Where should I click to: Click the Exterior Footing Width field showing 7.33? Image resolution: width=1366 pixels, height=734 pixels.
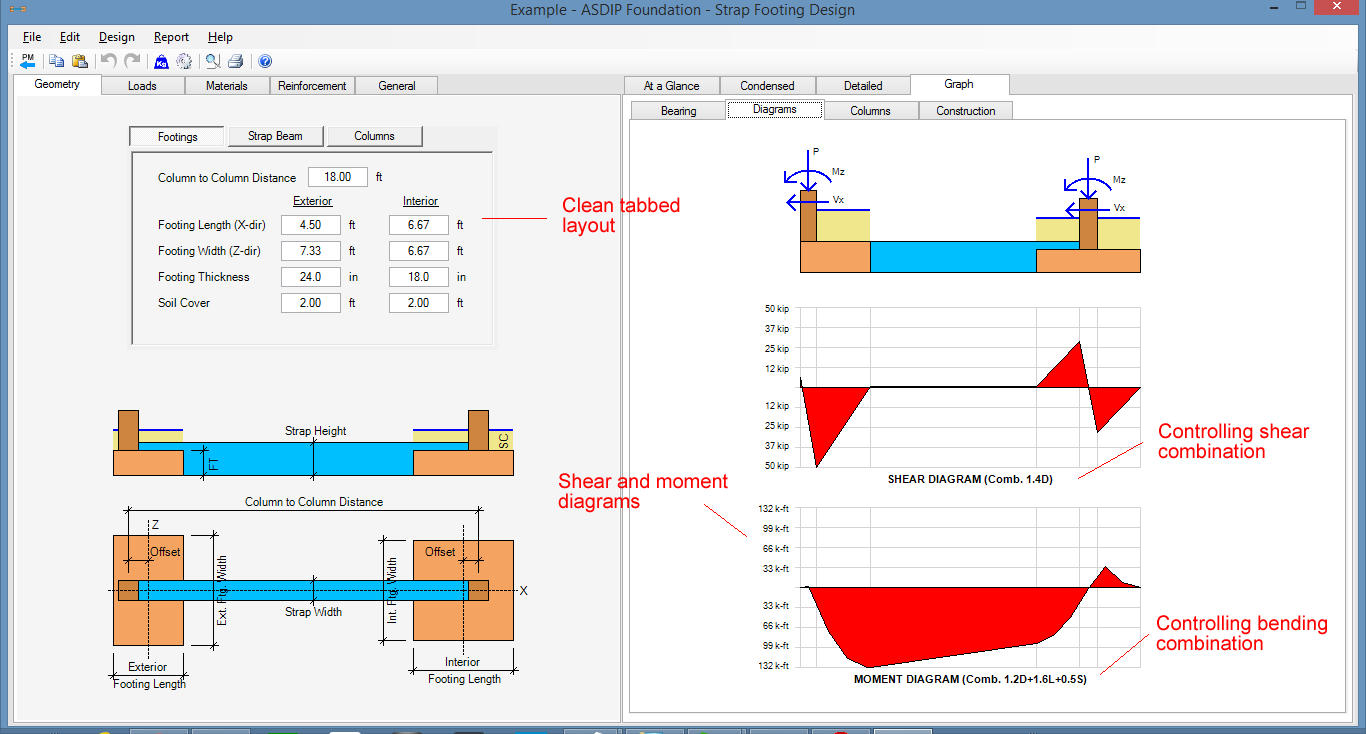(x=311, y=251)
